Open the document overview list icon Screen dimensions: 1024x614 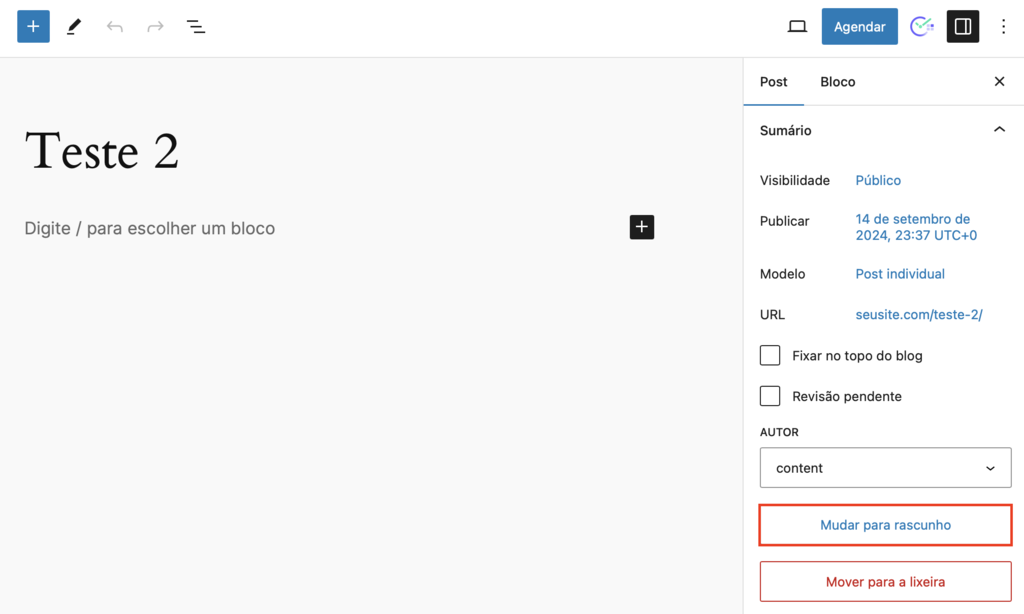point(196,26)
